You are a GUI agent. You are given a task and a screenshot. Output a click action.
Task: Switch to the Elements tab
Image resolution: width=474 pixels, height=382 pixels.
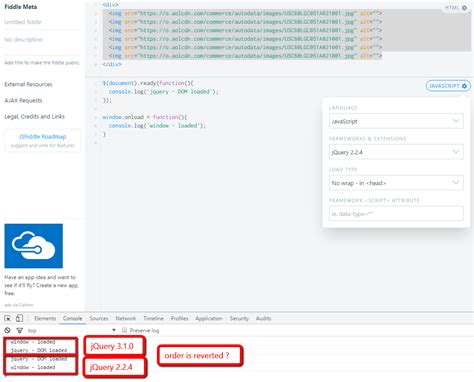pos(45,318)
